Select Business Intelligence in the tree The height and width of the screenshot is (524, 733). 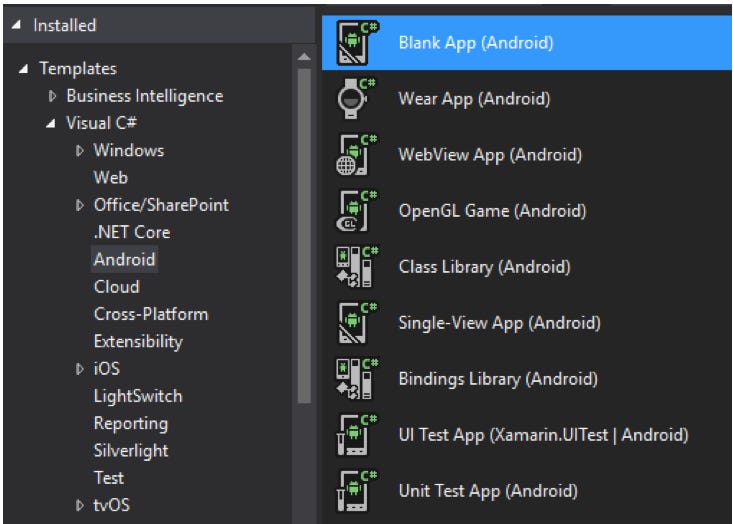(145, 96)
